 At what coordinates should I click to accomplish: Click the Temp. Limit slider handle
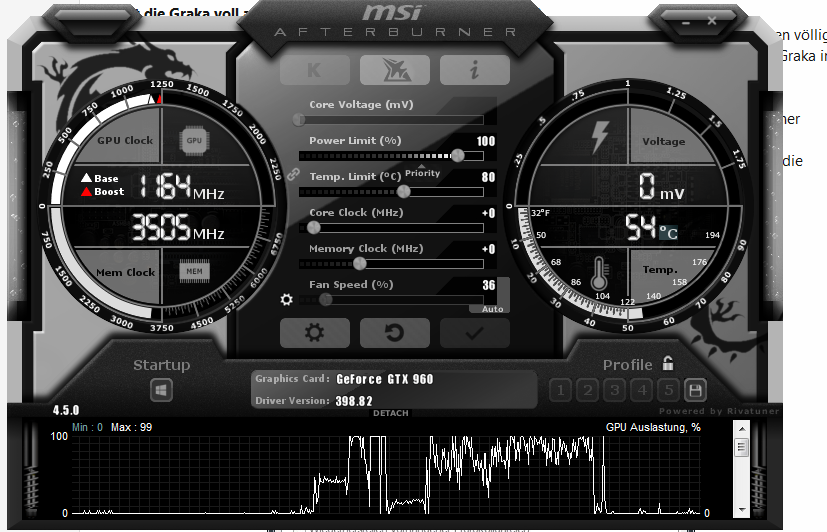click(403, 191)
